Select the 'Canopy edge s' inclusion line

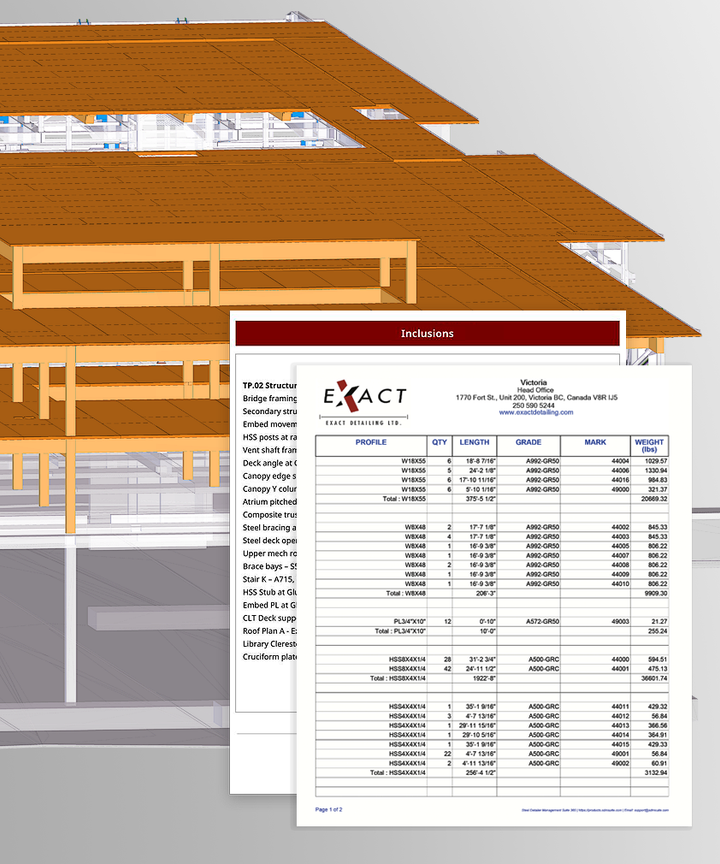tap(269, 476)
